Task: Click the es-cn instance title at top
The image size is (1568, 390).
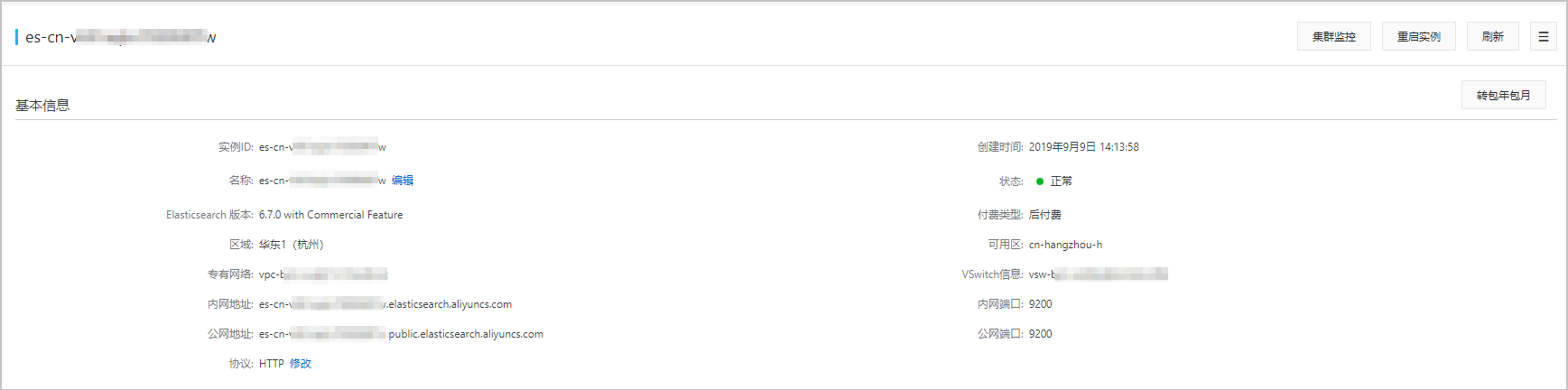Action: pos(121,37)
